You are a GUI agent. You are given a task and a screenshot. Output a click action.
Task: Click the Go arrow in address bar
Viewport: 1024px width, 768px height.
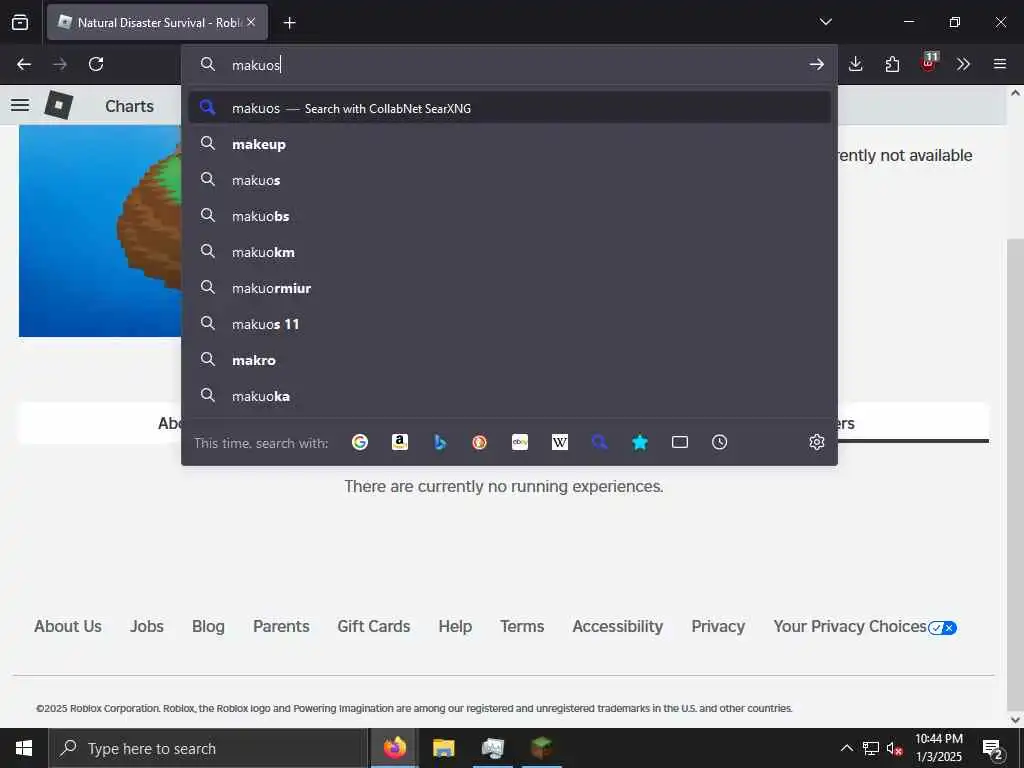[x=816, y=64]
